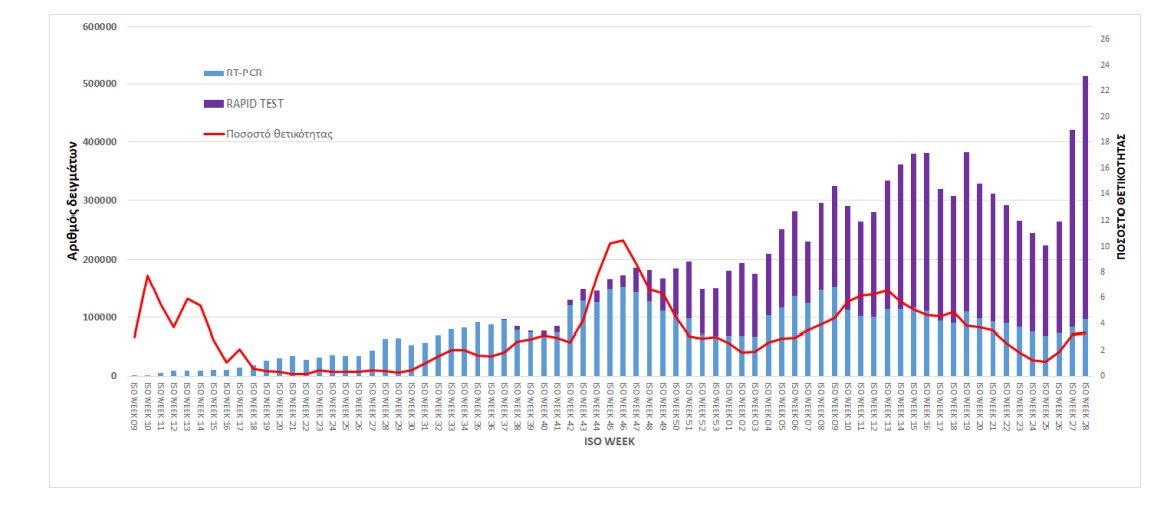Screen dimensions: 1157x522
Task: Click the tallest purple bar at chart's far right
Action: click(1085, 200)
